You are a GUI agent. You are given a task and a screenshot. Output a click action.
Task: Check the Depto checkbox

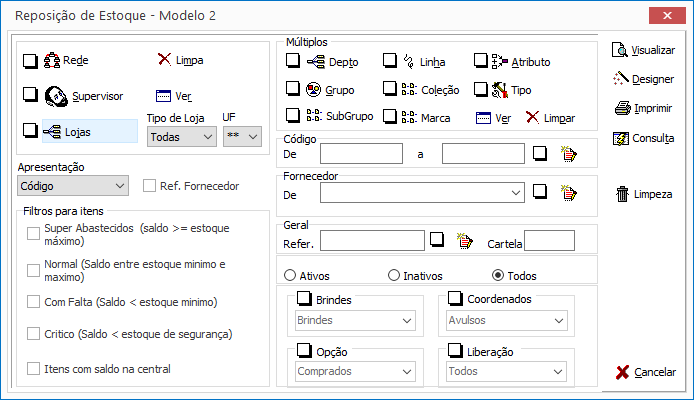coord(293,60)
